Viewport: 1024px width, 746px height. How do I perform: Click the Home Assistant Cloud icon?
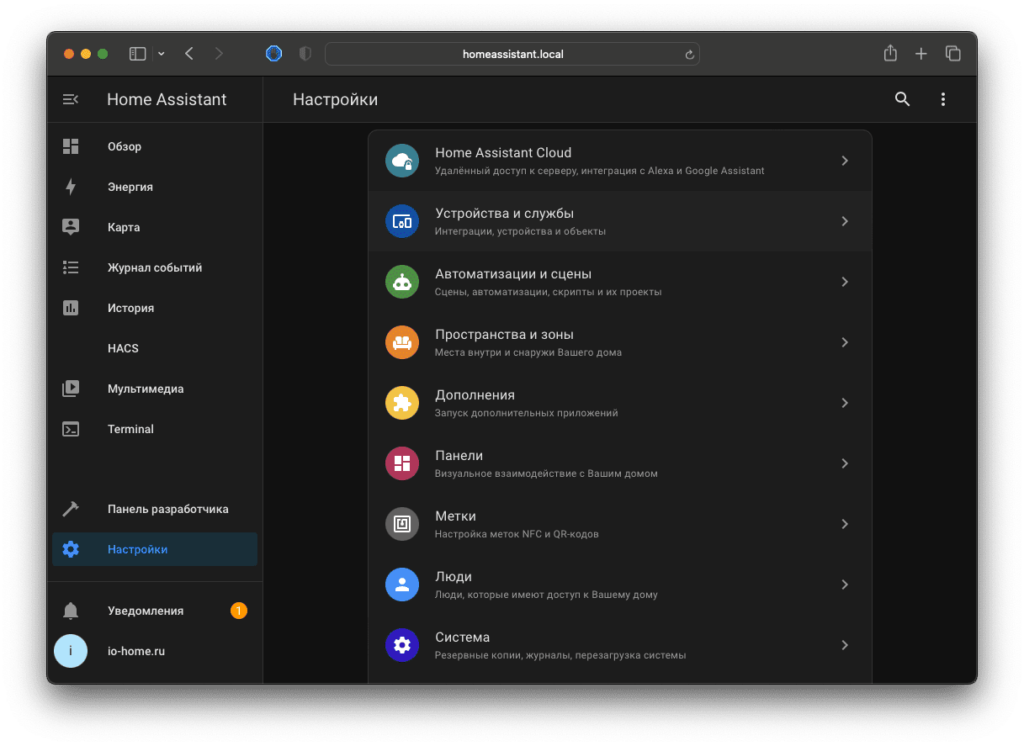402,161
